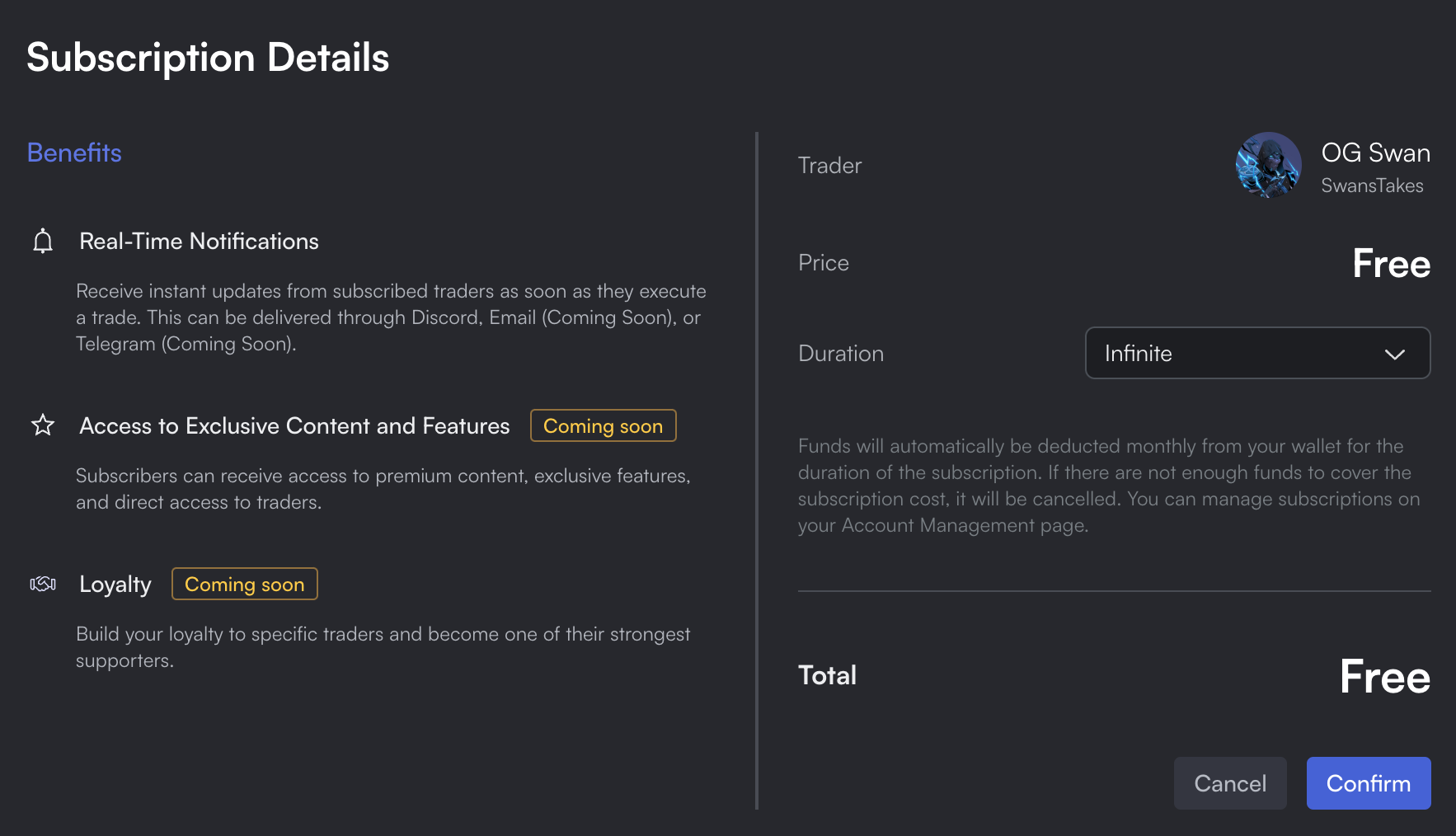Click the SwansTakes username
The image size is (1456, 836).
coord(1372,186)
